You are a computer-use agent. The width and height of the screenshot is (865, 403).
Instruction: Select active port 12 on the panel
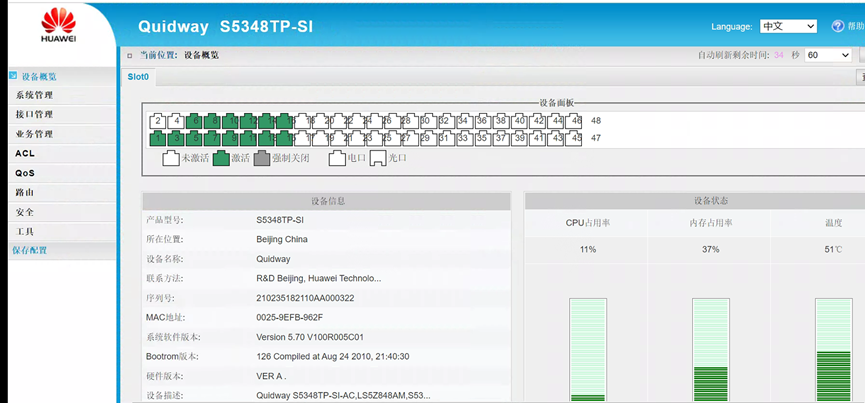pyautogui.click(x=249, y=121)
